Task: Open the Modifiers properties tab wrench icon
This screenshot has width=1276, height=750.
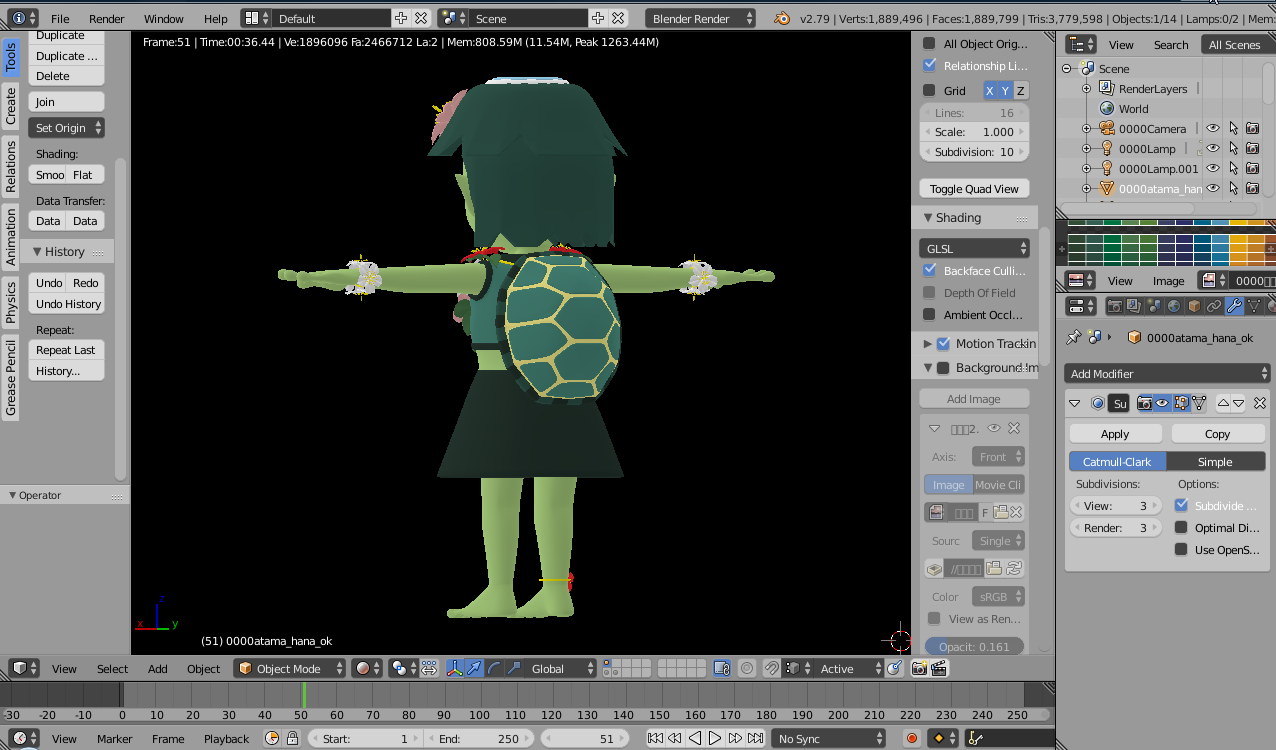Action: pos(1233,306)
